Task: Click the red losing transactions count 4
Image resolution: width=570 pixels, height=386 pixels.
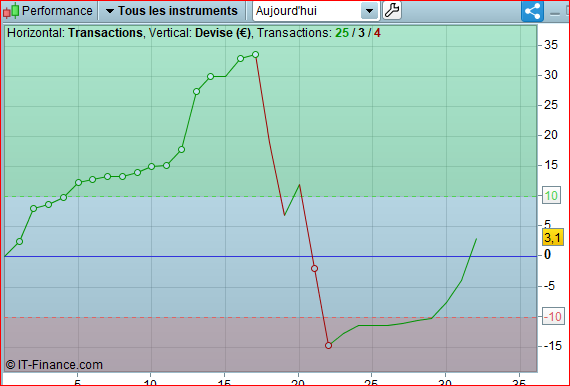Action: [x=377, y=33]
